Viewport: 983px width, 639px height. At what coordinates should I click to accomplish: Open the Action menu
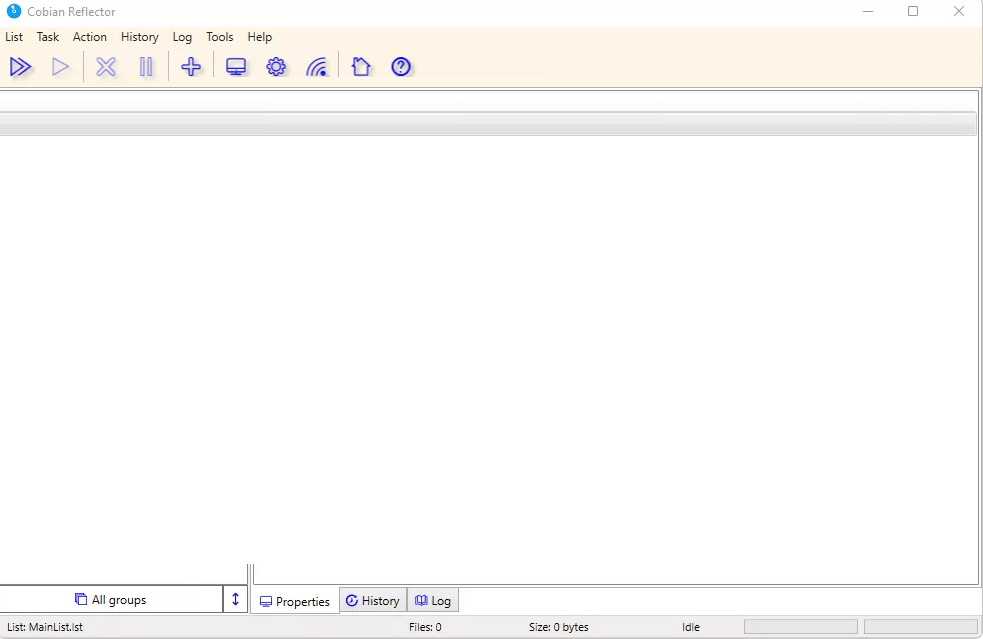click(x=90, y=37)
